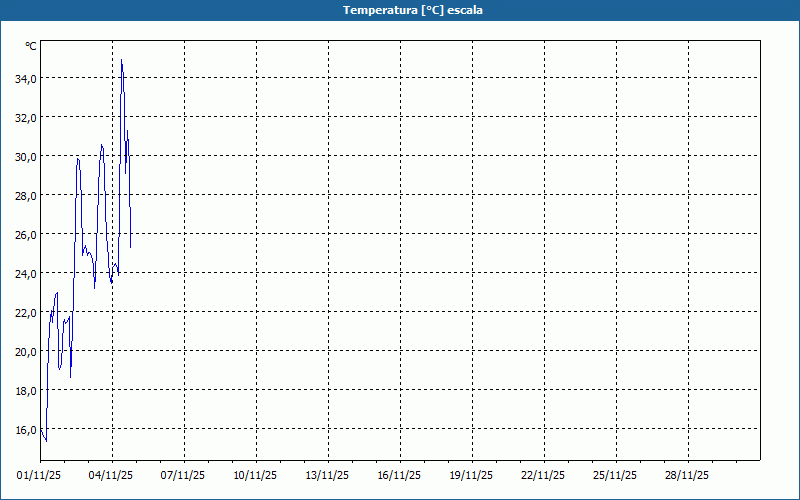The height and width of the screenshot is (500, 800).
Task: Select the 04/11/25 date label
Action: [x=112, y=475]
